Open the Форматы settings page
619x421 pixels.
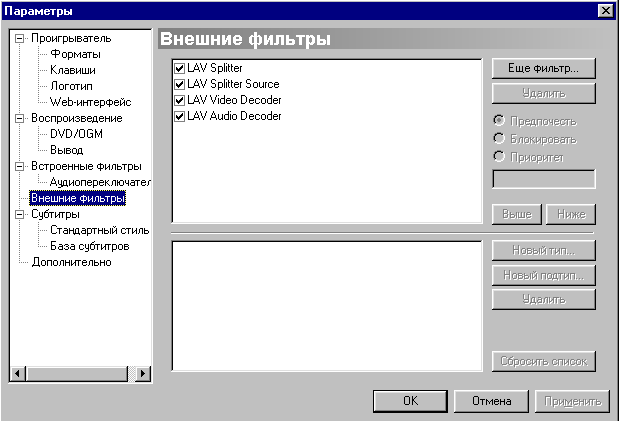tap(75, 54)
